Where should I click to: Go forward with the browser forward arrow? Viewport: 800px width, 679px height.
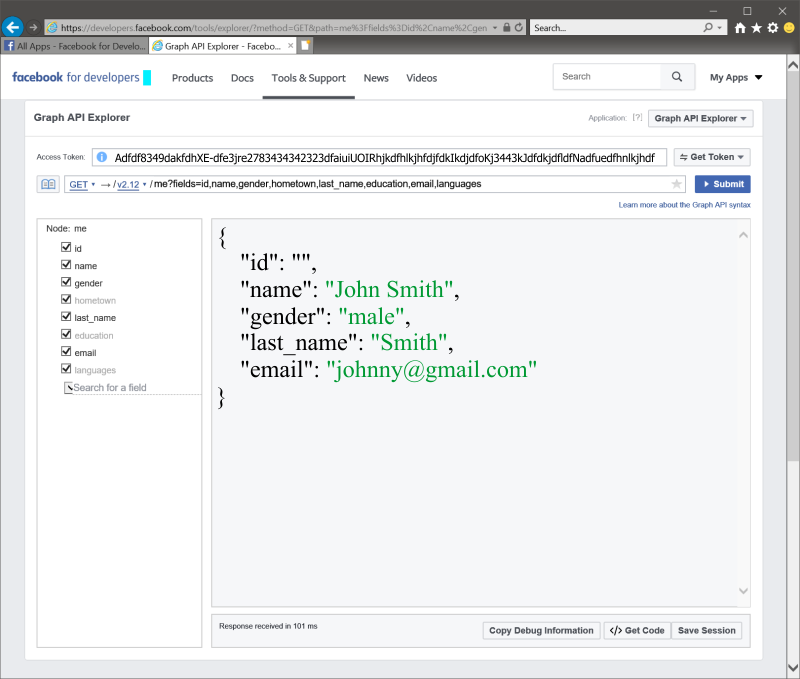pos(34,28)
